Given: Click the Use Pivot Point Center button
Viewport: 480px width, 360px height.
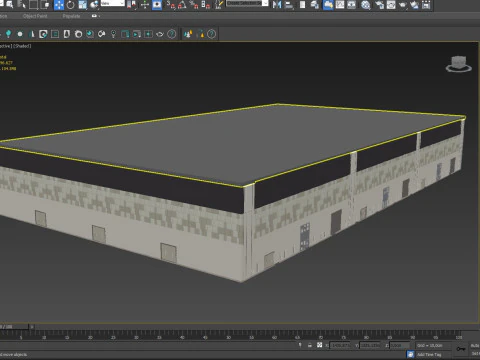Looking at the screenshot, I should click(x=132, y=5).
